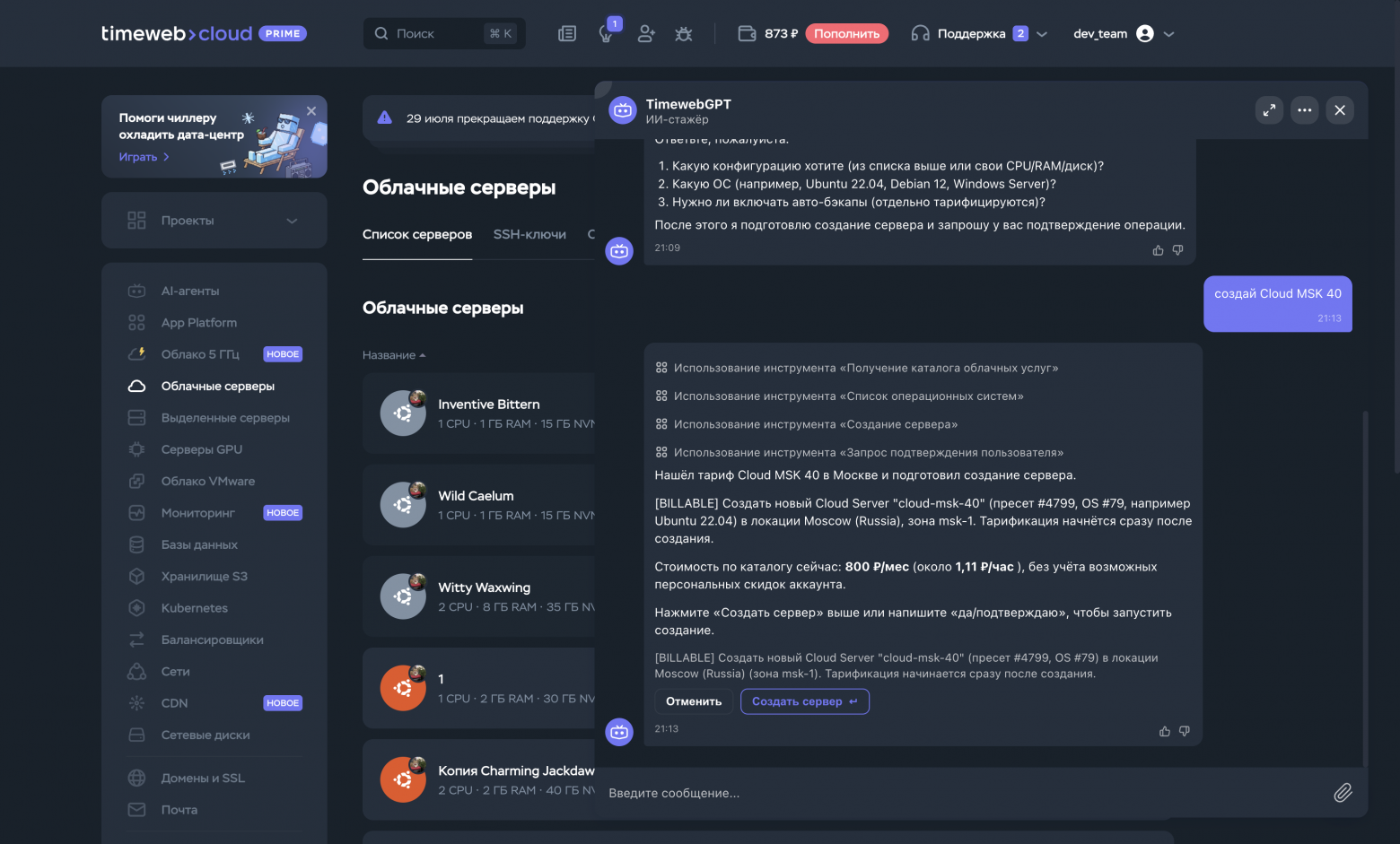Click the 873 ₽ balance amount
1400x844 pixels.
tap(781, 33)
